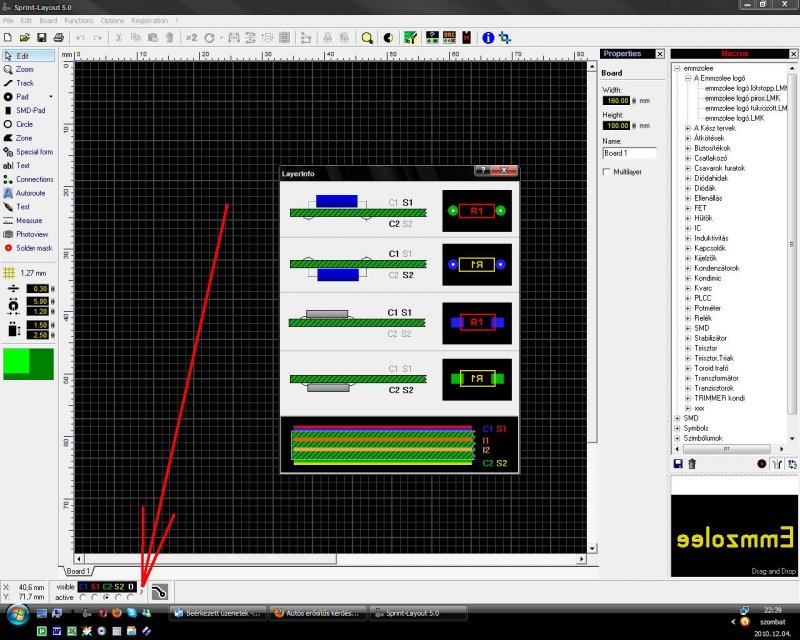
Task: Click the layer info question mark
Action: click(142, 592)
